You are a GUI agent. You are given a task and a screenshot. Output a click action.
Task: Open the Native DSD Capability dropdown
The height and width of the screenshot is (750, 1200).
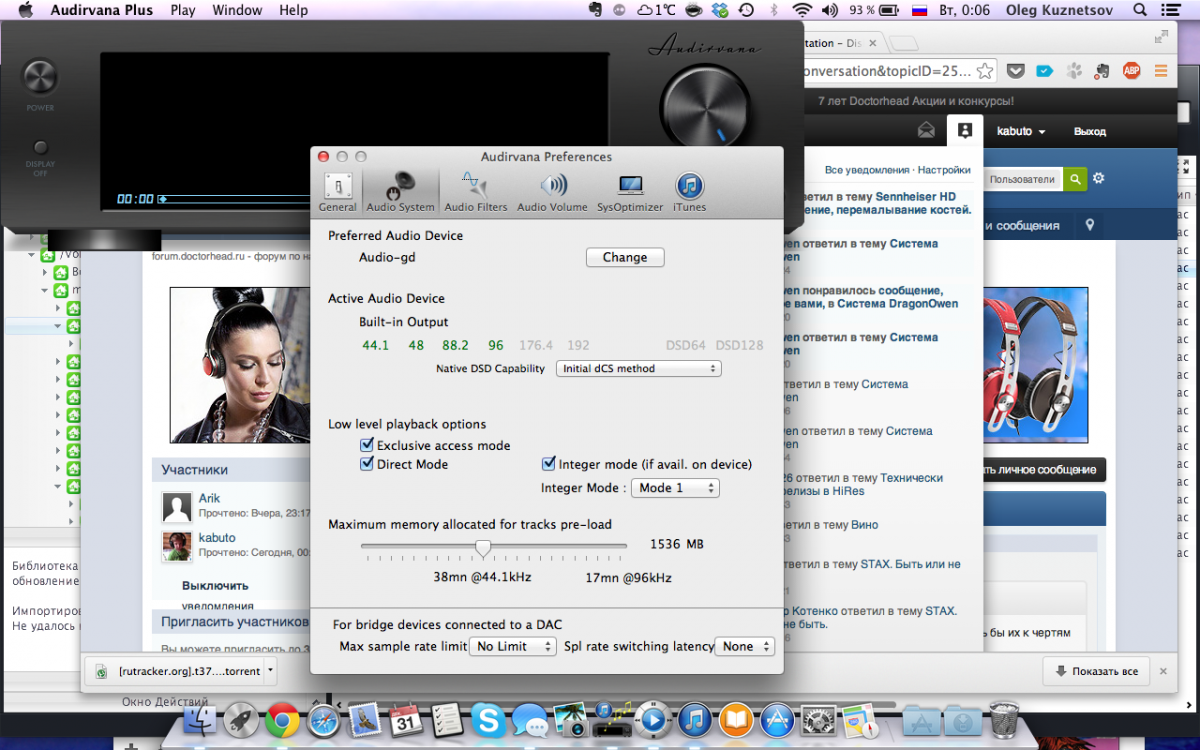[x=638, y=369]
